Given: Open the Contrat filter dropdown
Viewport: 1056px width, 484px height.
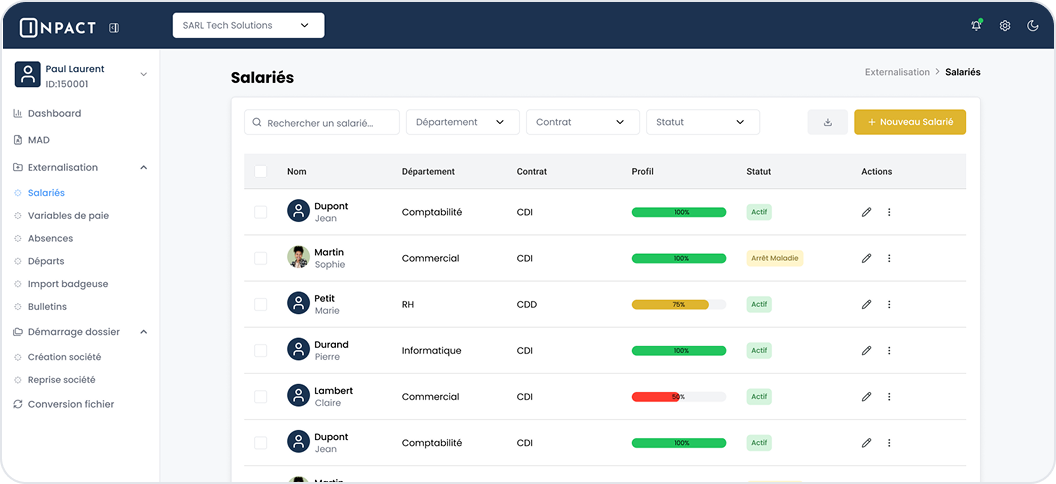Looking at the screenshot, I should [583, 123].
